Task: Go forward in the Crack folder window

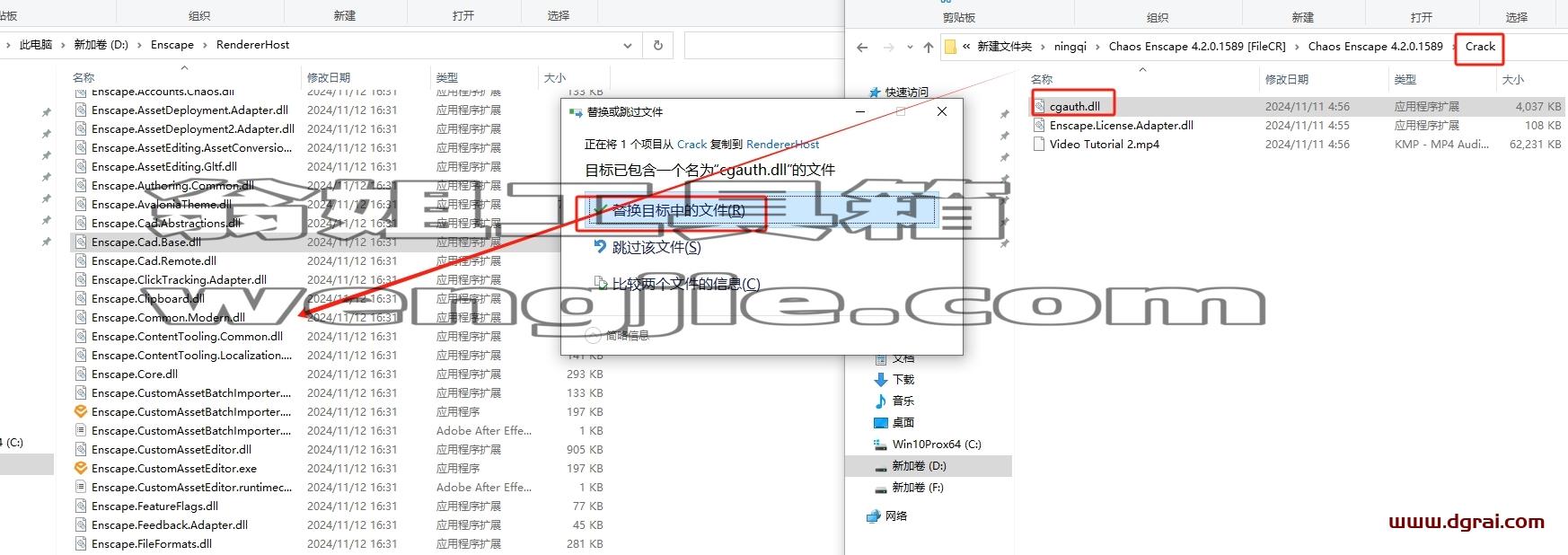Action: [x=888, y=47]
